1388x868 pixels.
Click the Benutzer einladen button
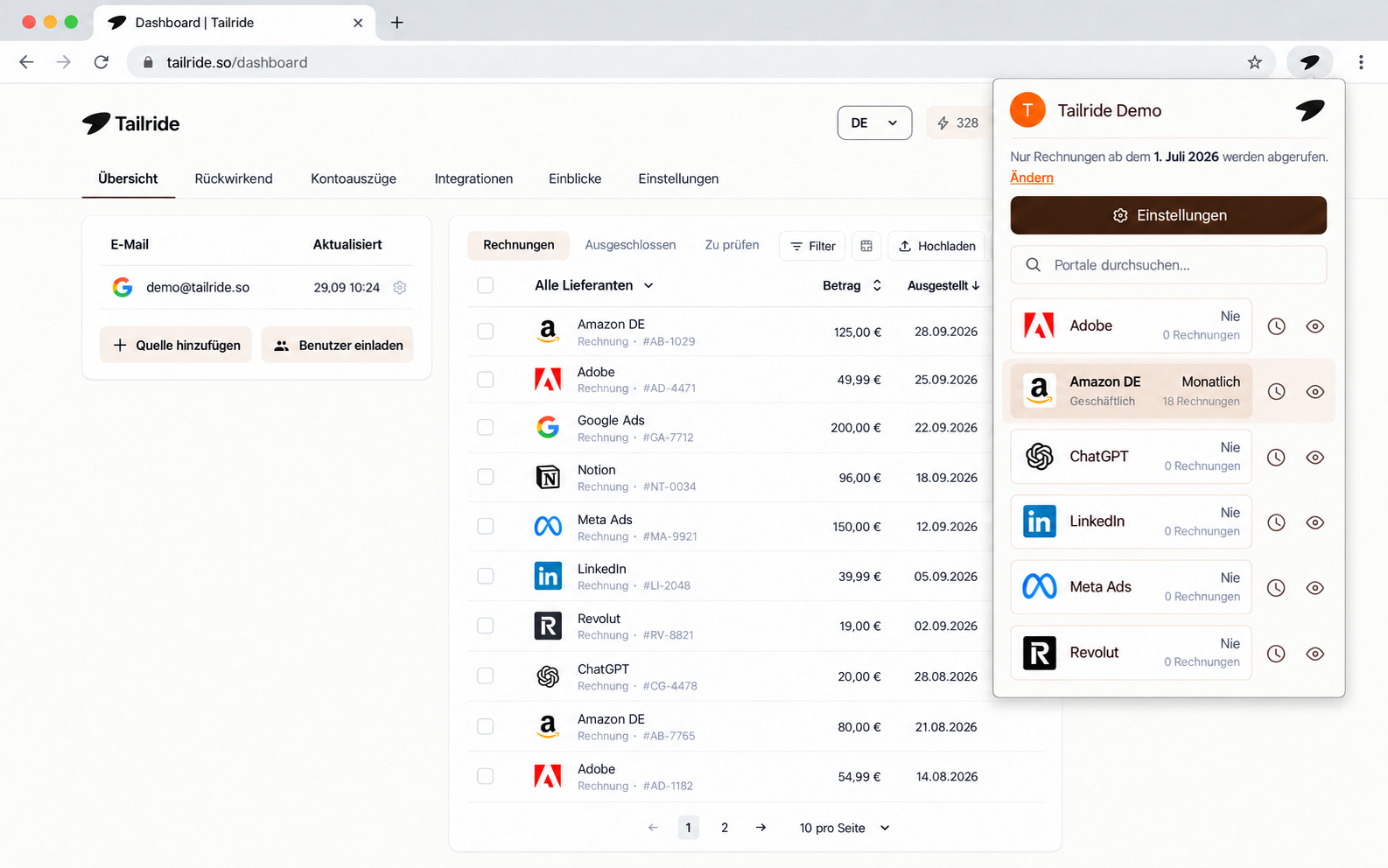337,345
